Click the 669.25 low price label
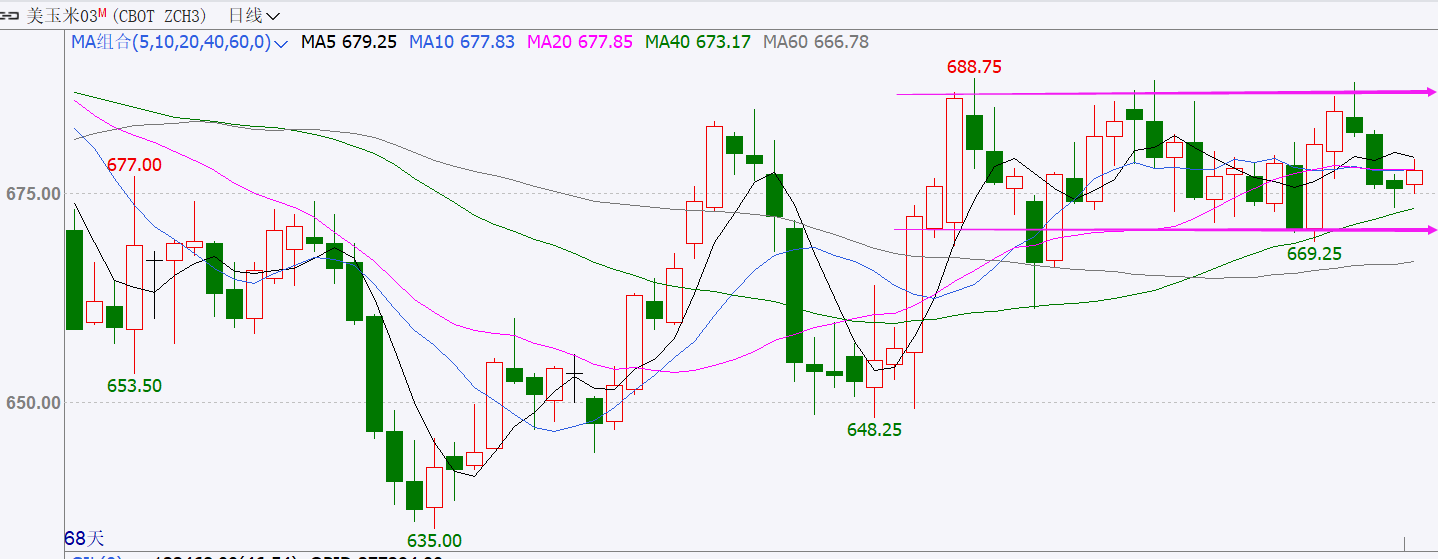1438x559 pixels. pos(1314,254)
